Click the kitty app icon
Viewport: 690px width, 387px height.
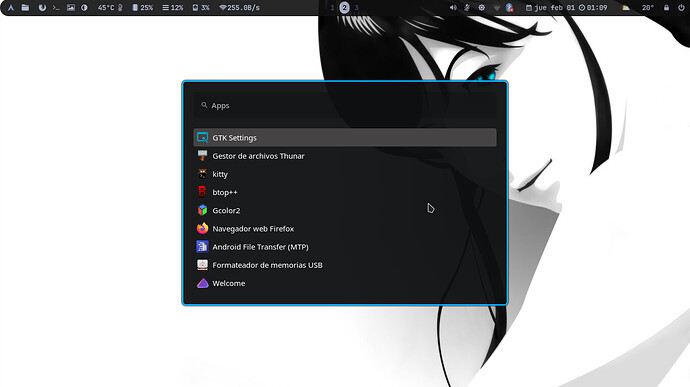coord(202,174)
